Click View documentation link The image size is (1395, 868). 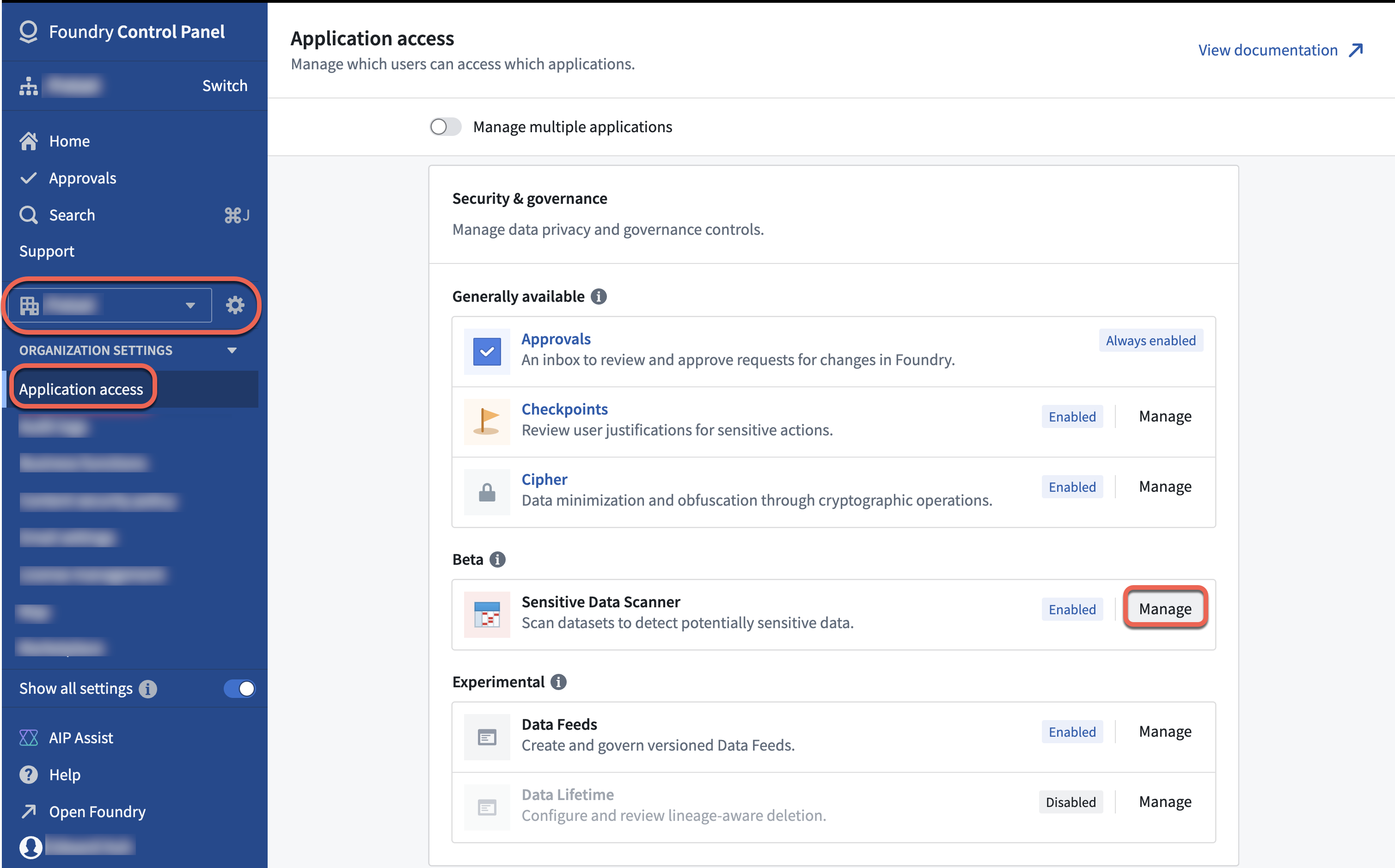1280,50
